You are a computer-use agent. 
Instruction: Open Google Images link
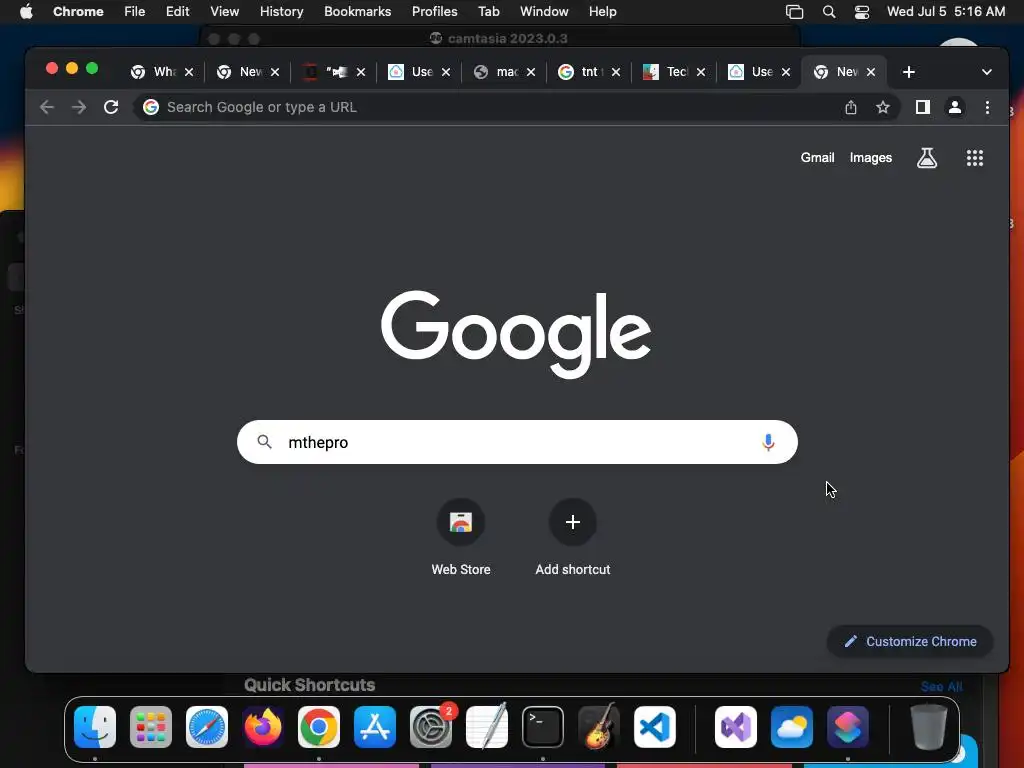(x=871, y=157)
